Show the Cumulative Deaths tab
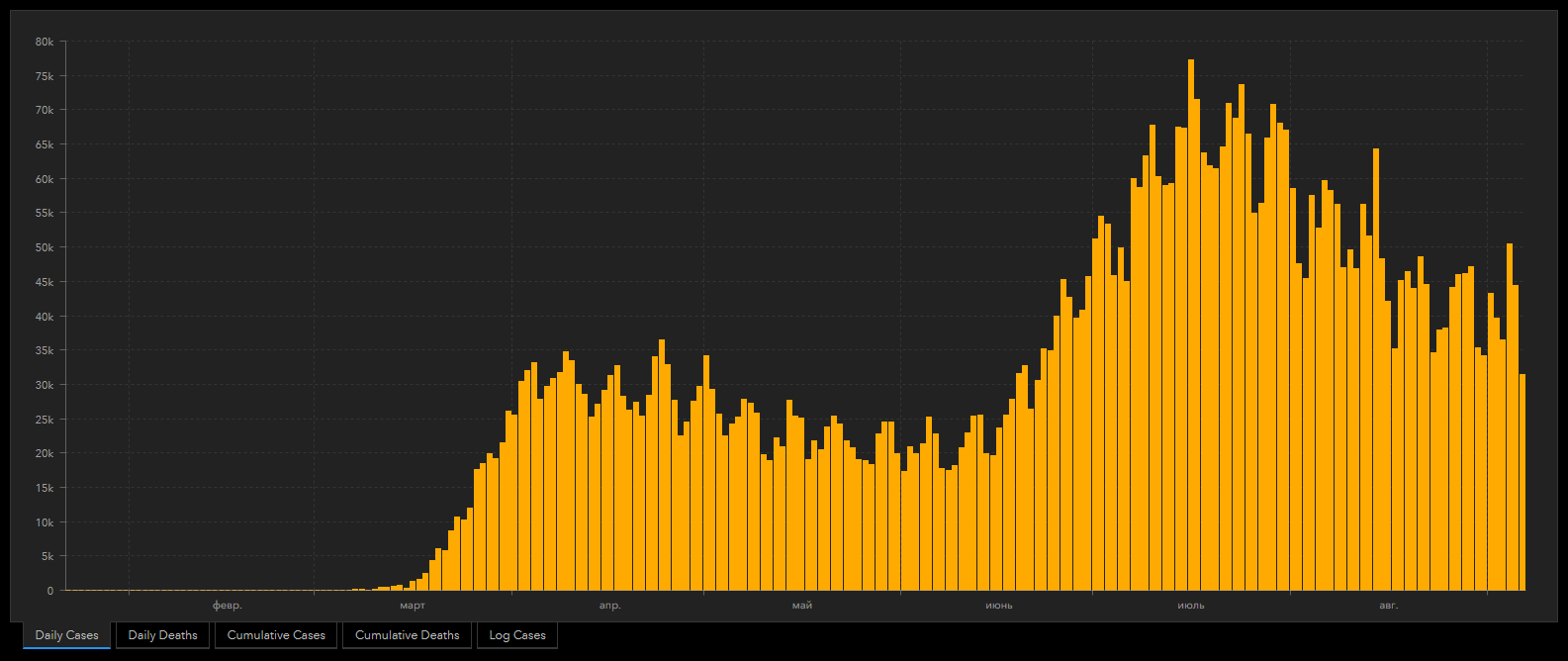This screenshot has height=661, width=1568. pos(407,635)
